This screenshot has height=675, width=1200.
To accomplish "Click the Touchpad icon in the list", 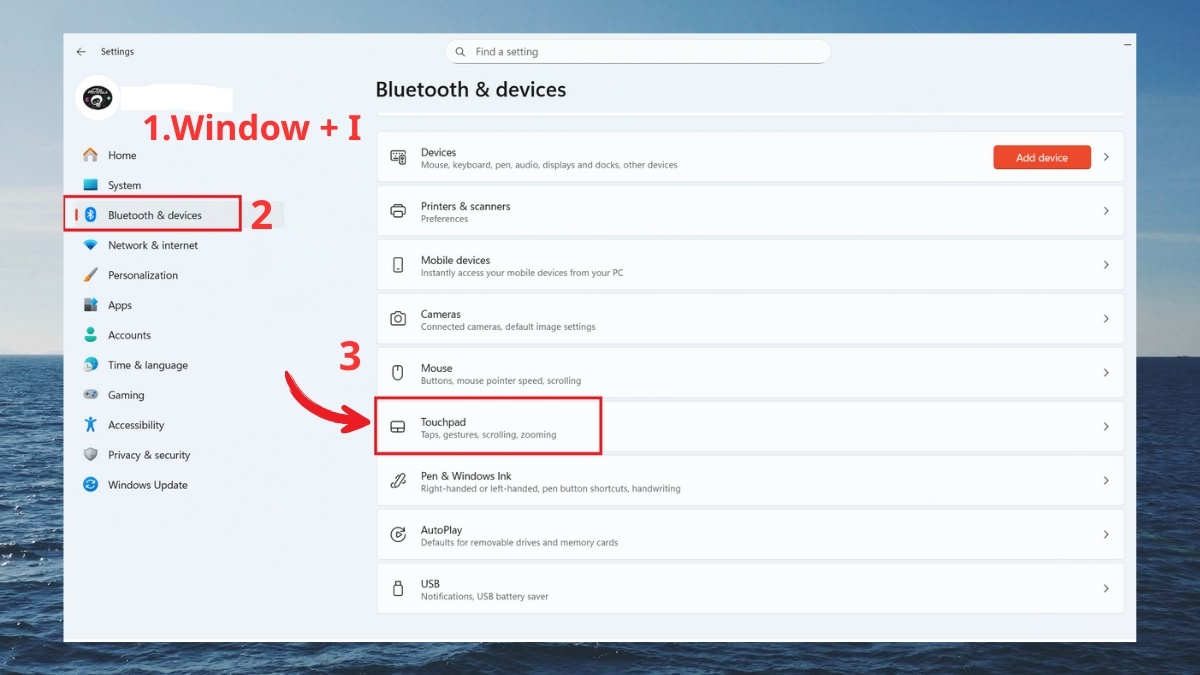I will point(398,427).
